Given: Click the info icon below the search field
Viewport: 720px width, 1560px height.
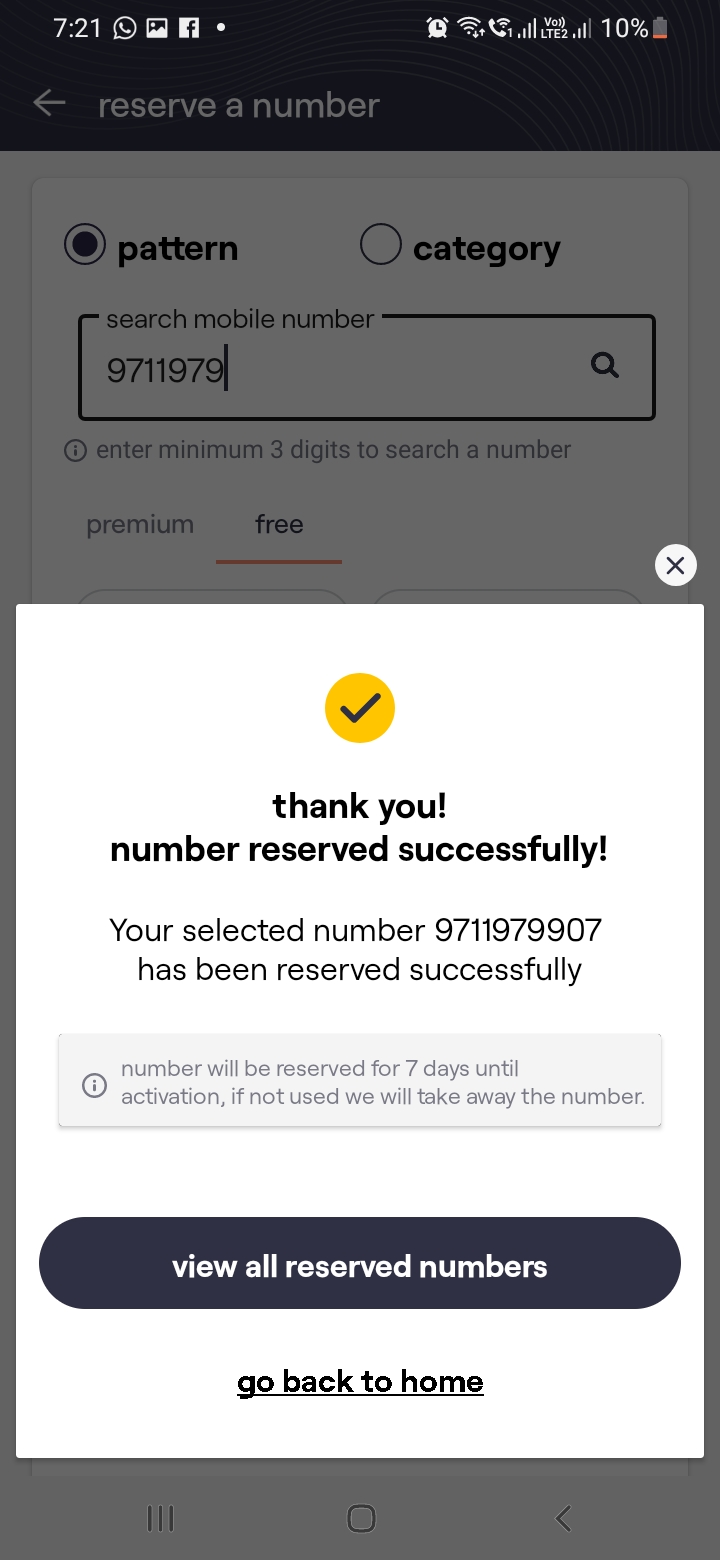Looking at the screenshot, I should coord(77,450).
